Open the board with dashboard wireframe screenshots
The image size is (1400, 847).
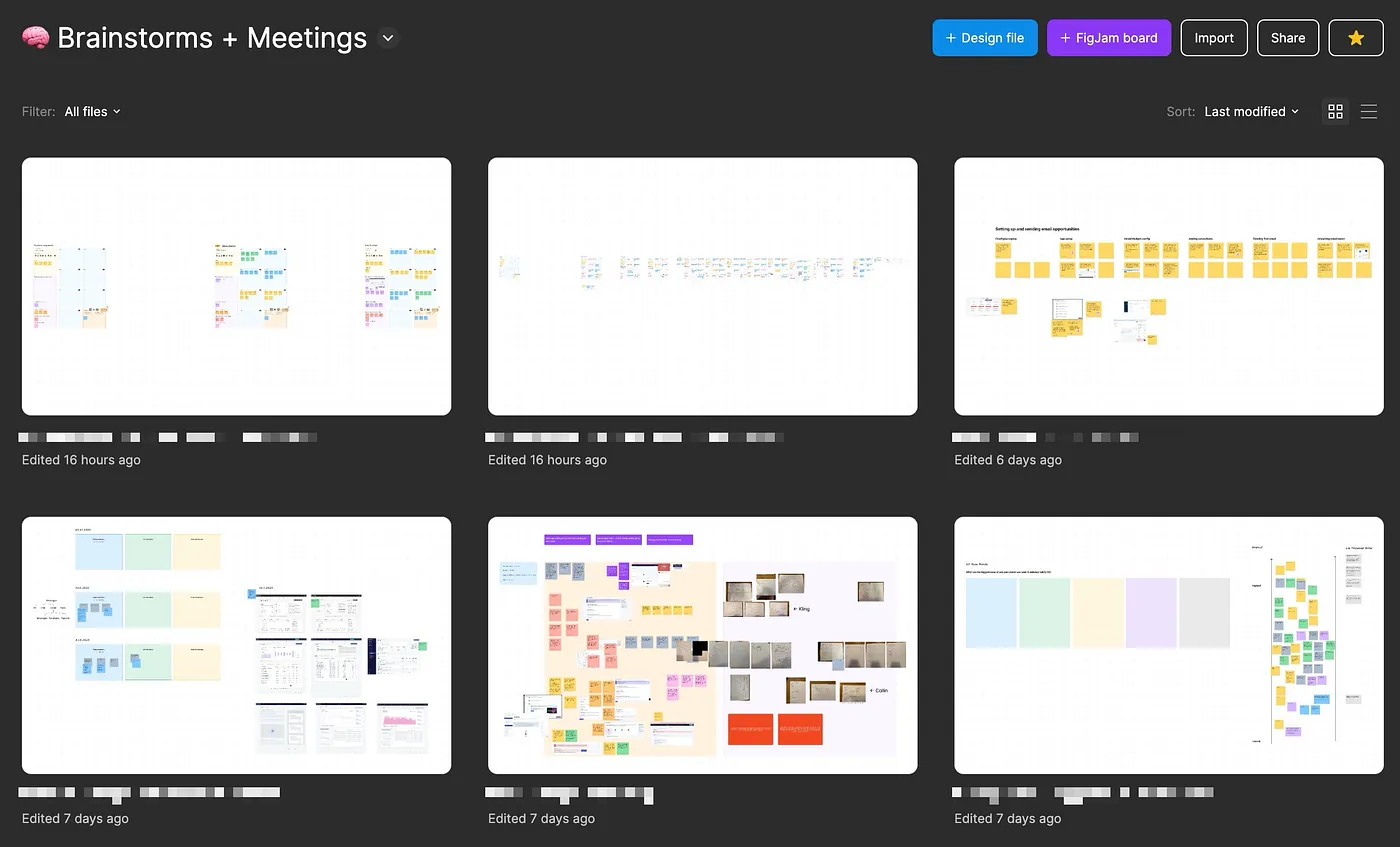(x=236, y=645)
